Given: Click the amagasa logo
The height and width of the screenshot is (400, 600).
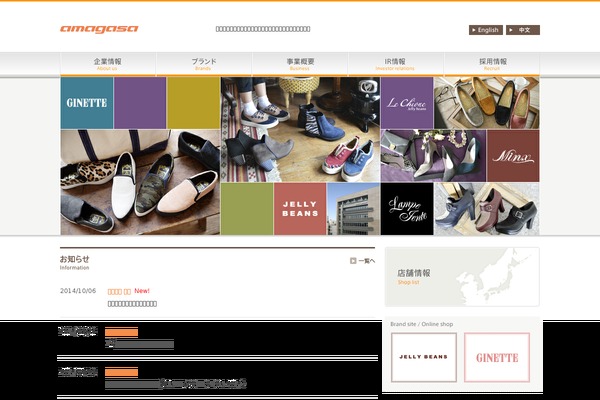Looking at the screenshot, I should pos(99,29).
